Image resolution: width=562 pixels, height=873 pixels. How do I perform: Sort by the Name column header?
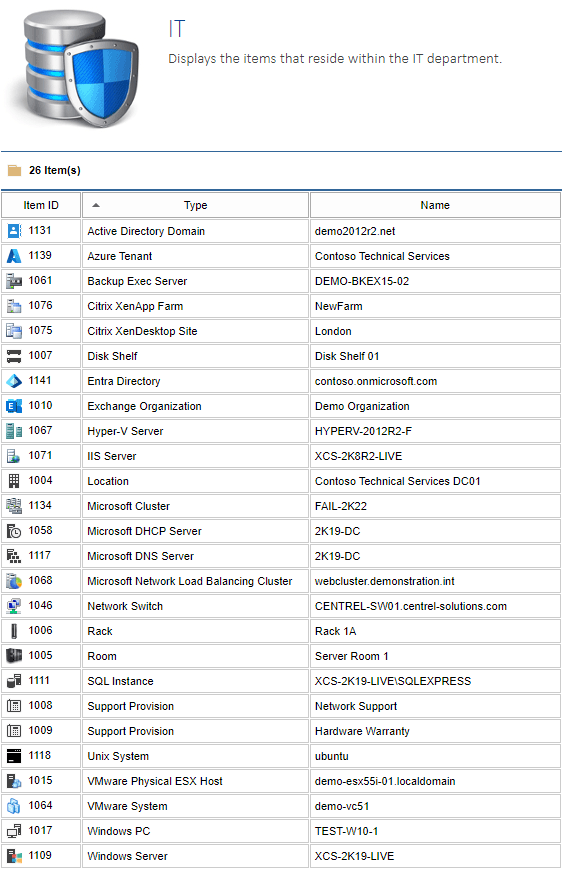(x=435, y=205)
